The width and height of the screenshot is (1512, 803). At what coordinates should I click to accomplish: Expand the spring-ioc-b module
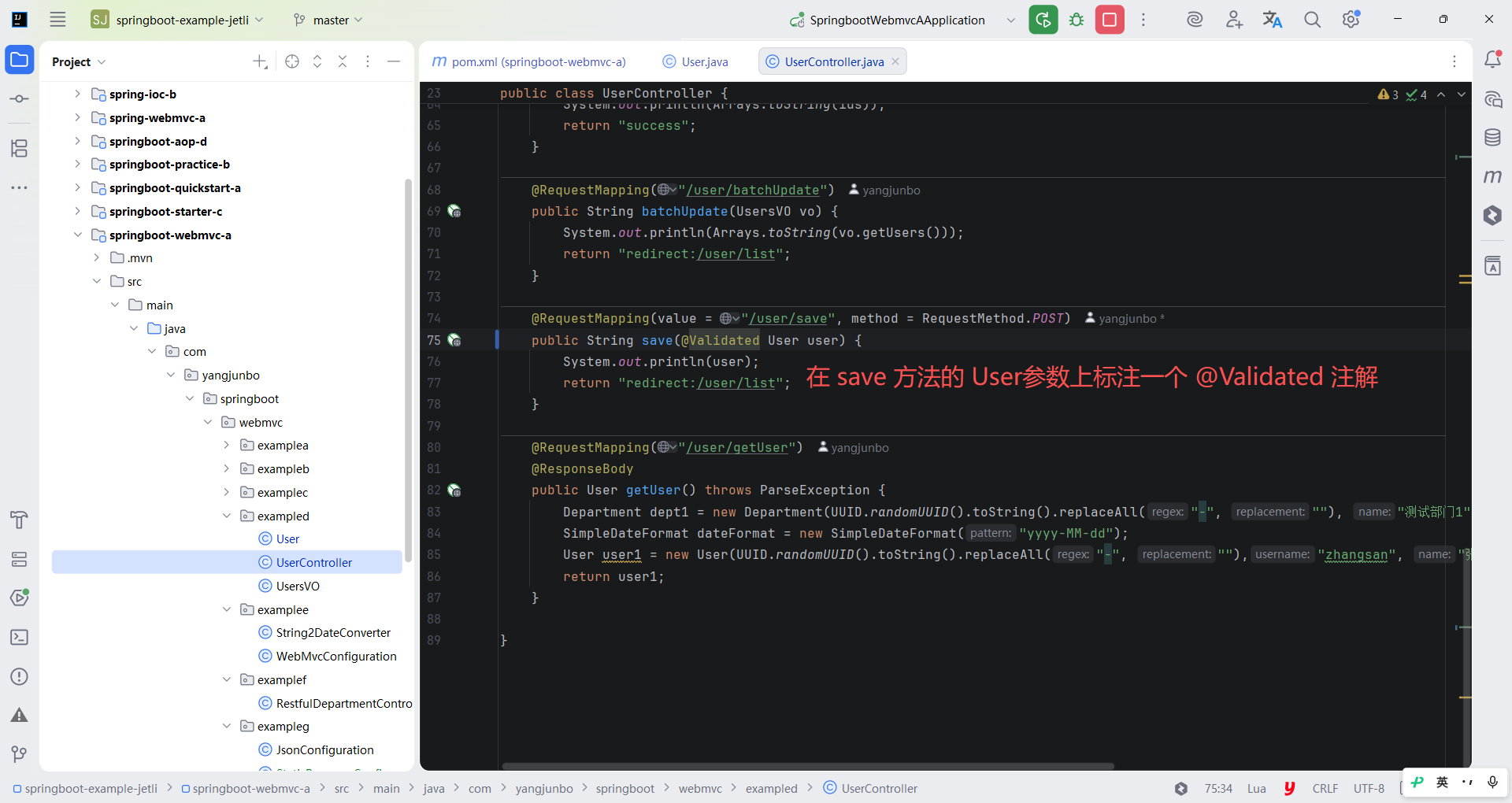coord(77,94)
